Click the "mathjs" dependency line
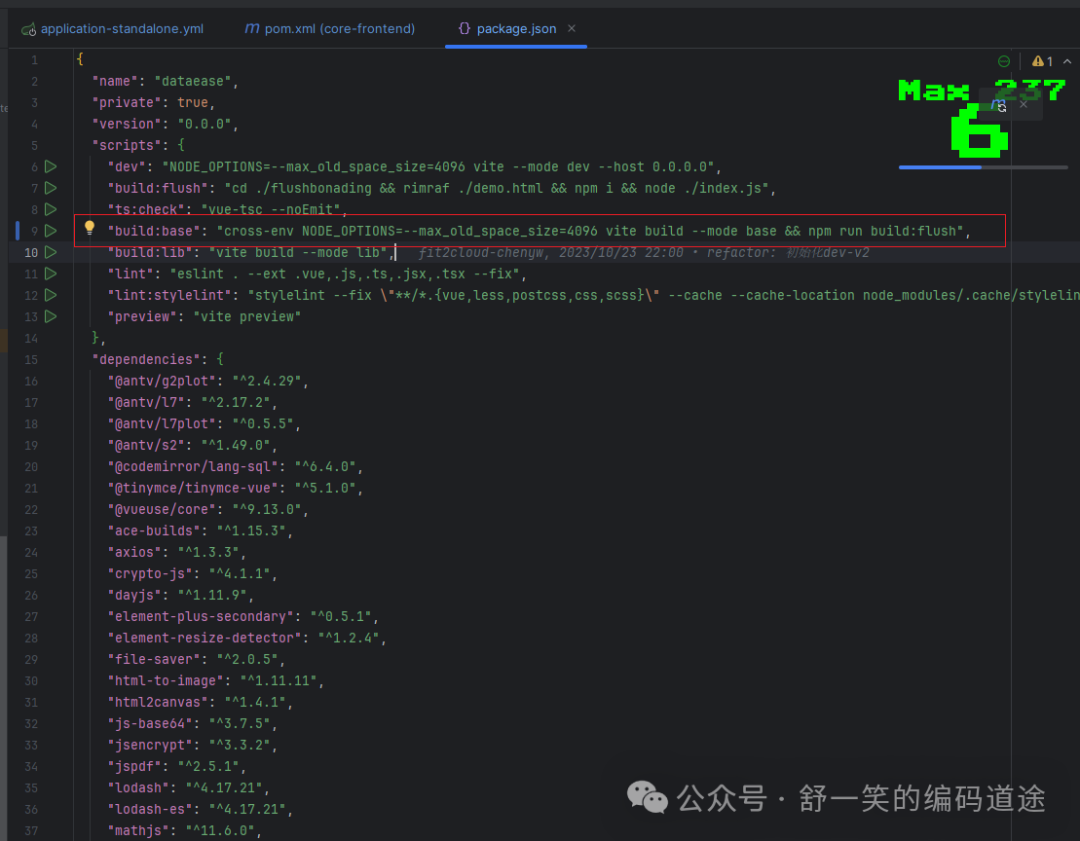Screen dimensions: 1080x841 (x=185, y=831)
